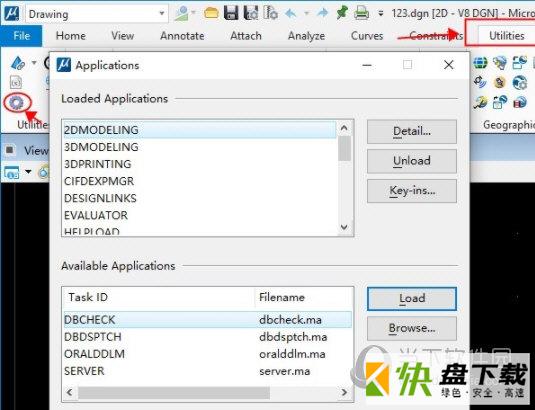Select EVALUATOR in Loaded Applications
Screen dimensions: 535x410
tap(200, 215)
